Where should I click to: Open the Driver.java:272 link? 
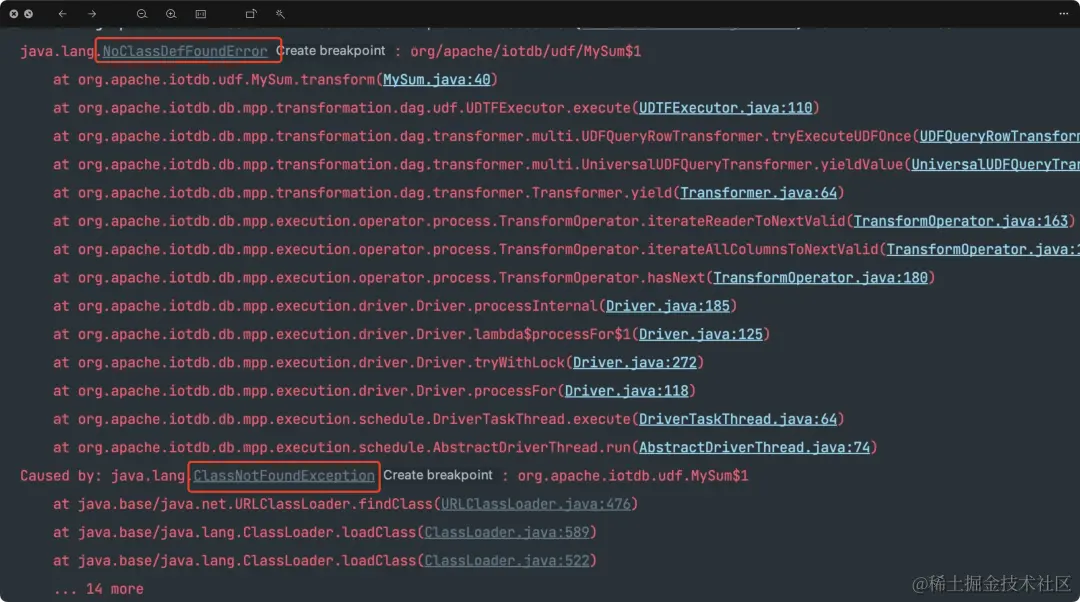[634, 362]
